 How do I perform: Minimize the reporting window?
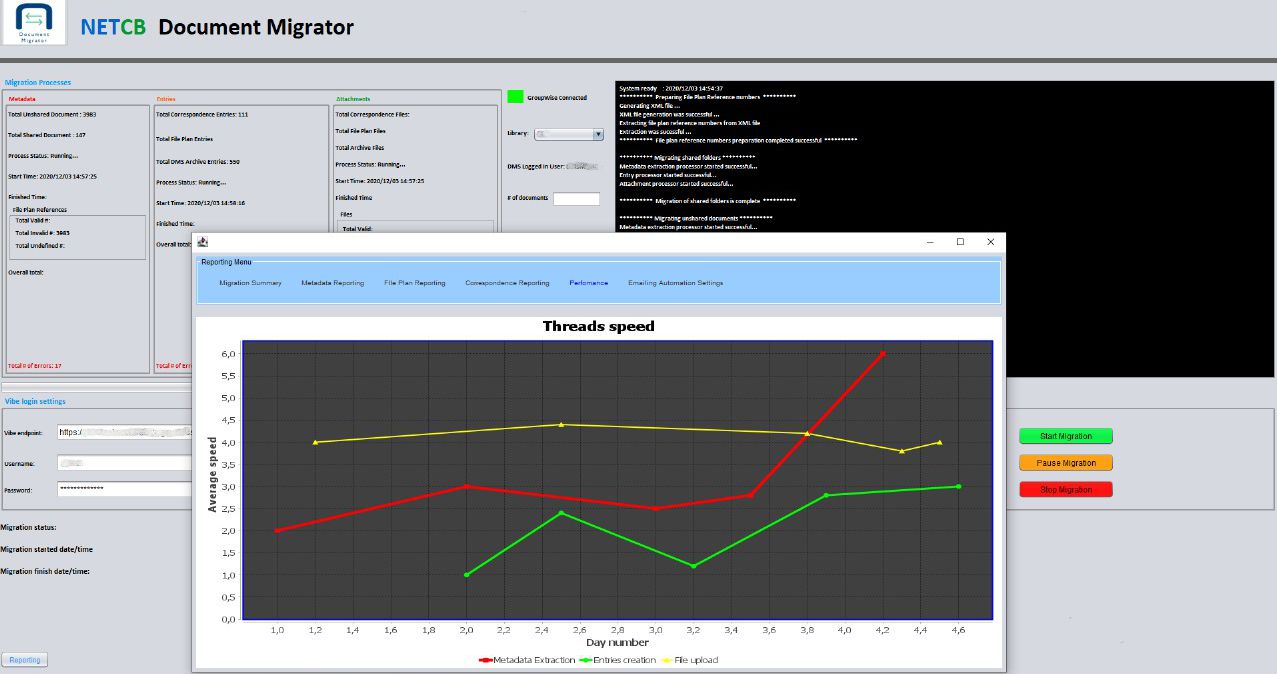930,242
